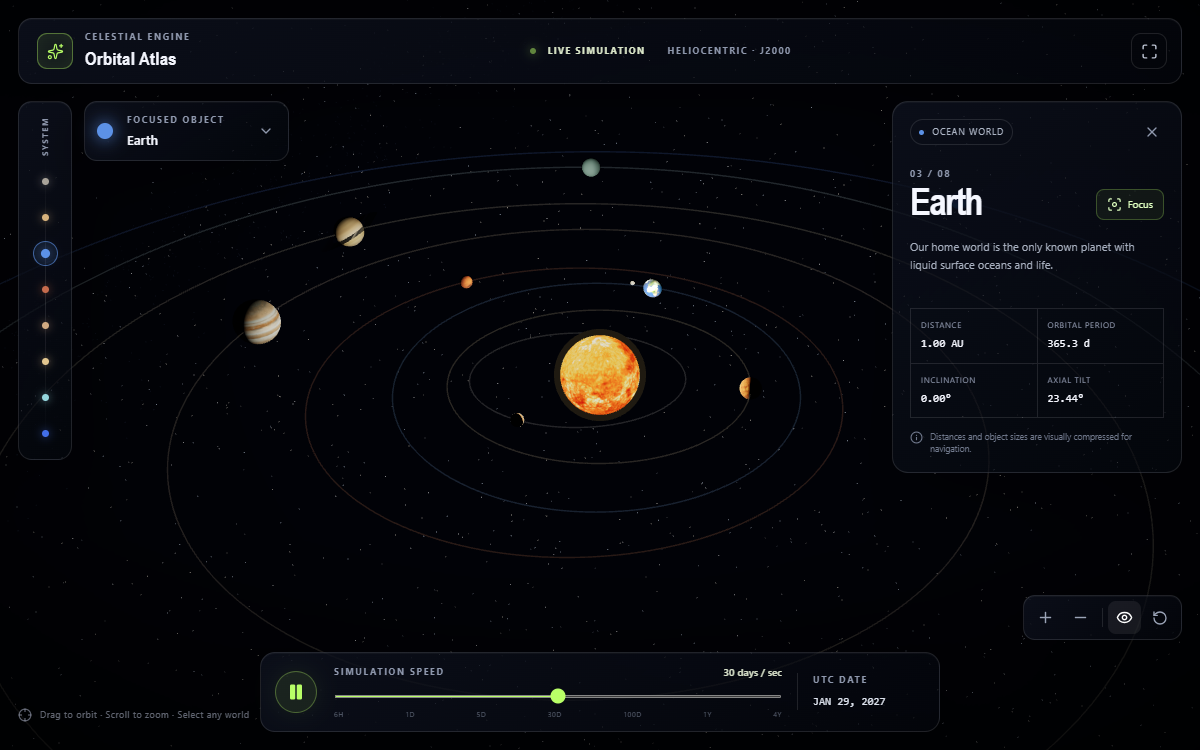Select the tan Jupiter dot in system sidebar
The width and height of the screenshot is (1200, 750).
click(x=45, y=326)
